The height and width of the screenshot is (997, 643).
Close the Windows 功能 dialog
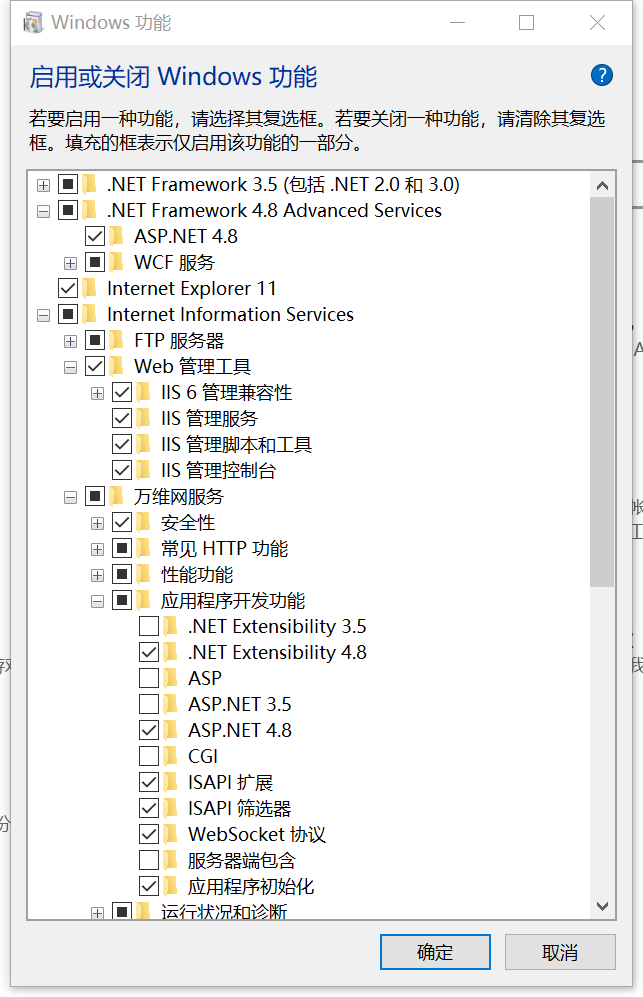click(597, 23)
